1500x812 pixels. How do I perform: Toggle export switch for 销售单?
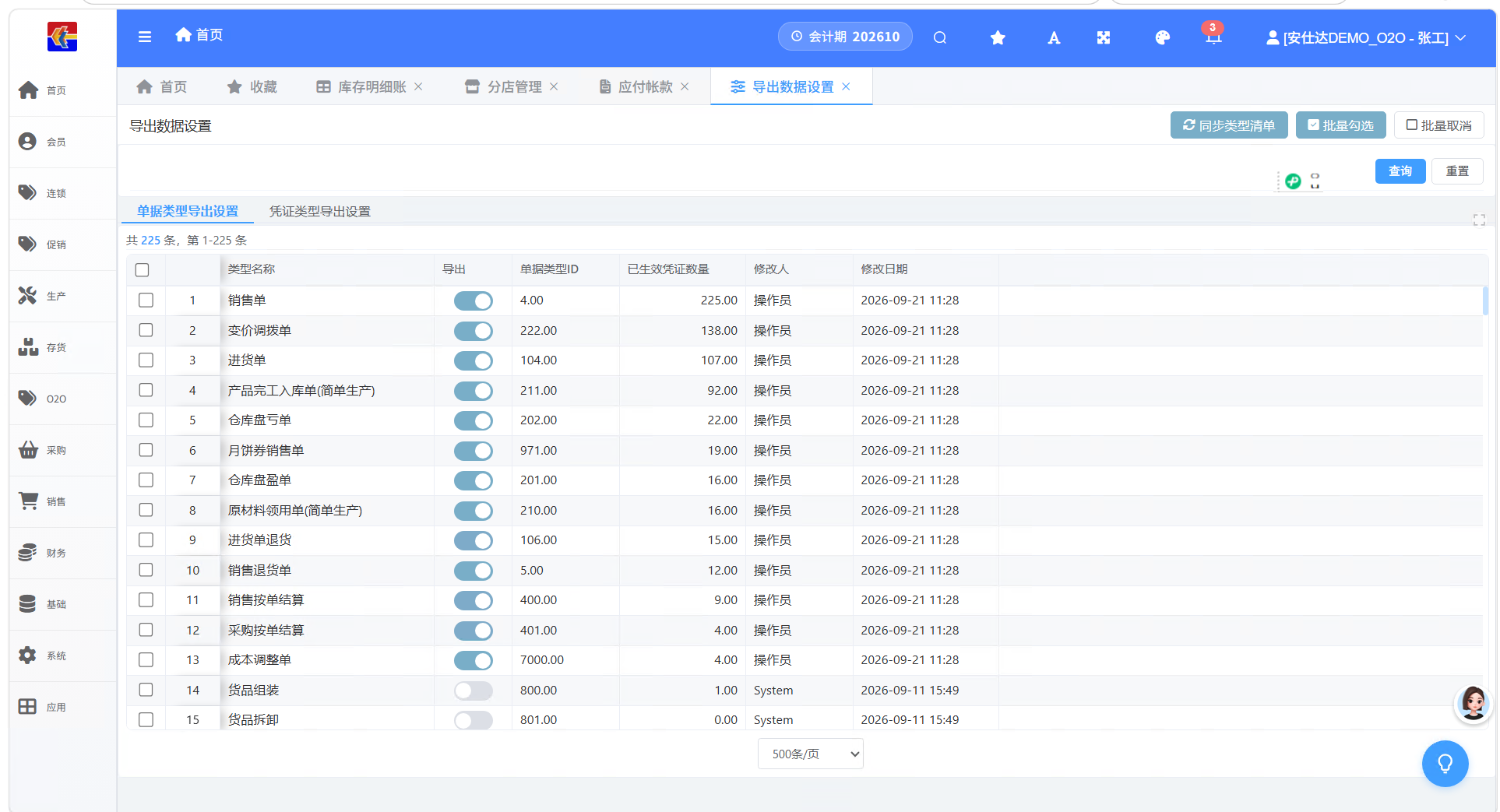[474, 301]
